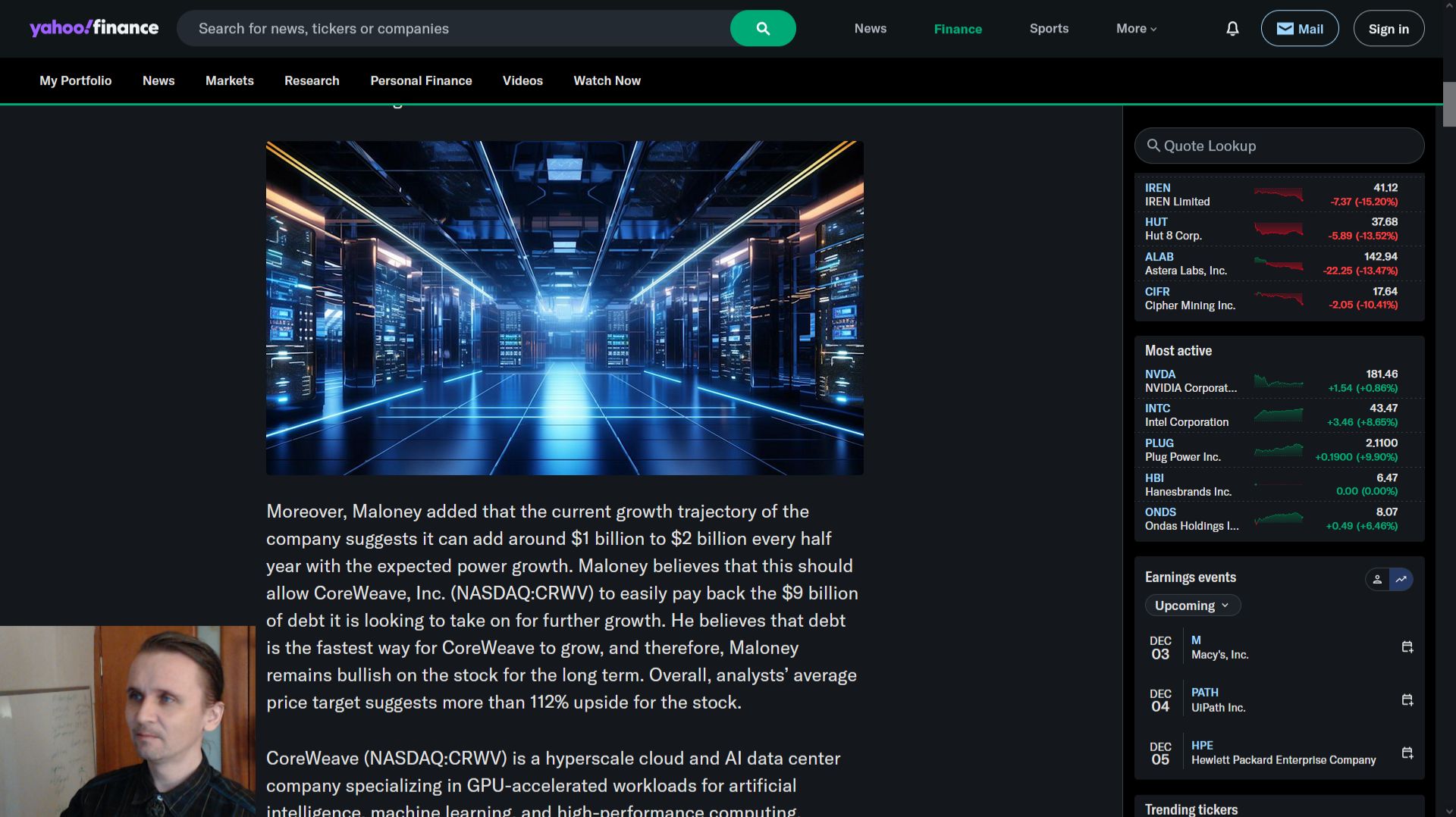Click the Quote Lookup magnifier icon
The image size is (1456, 817).
pos(1153,146)
